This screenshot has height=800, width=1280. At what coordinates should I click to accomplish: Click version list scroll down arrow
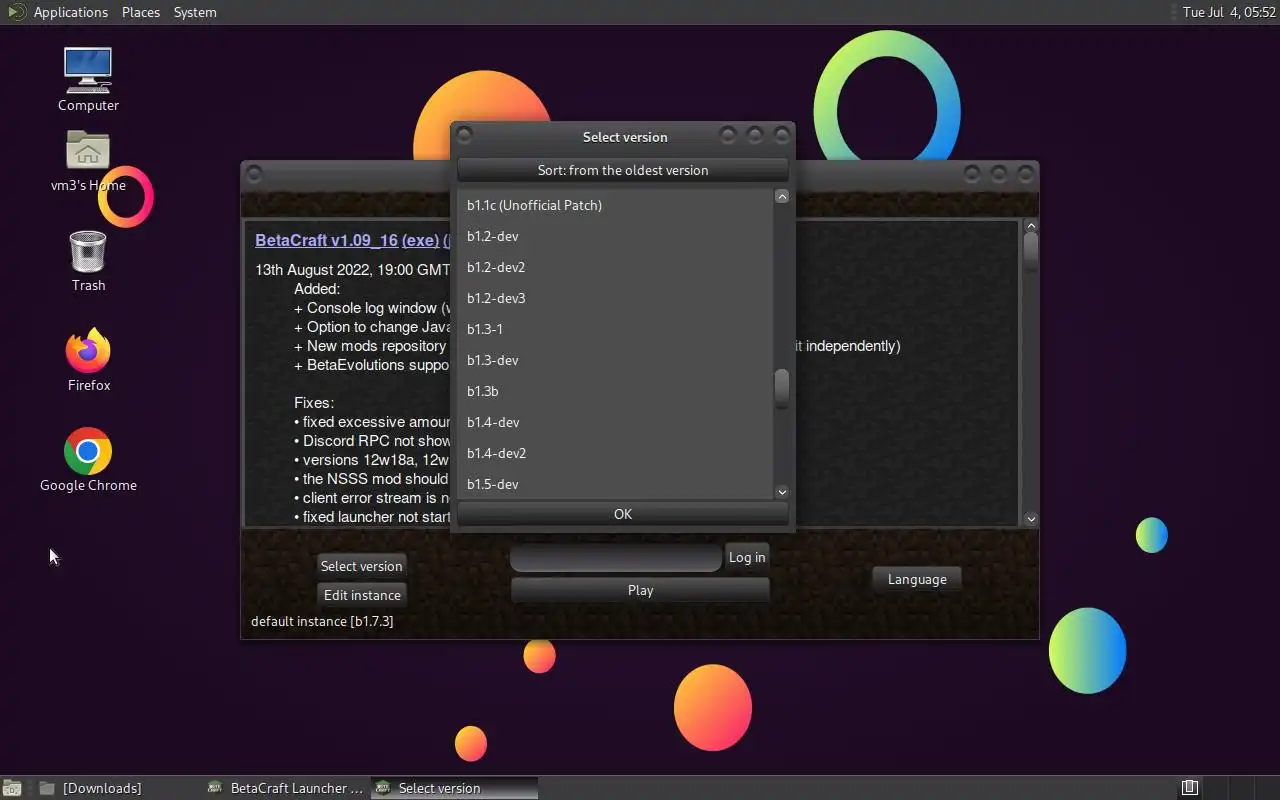[782, 491]
